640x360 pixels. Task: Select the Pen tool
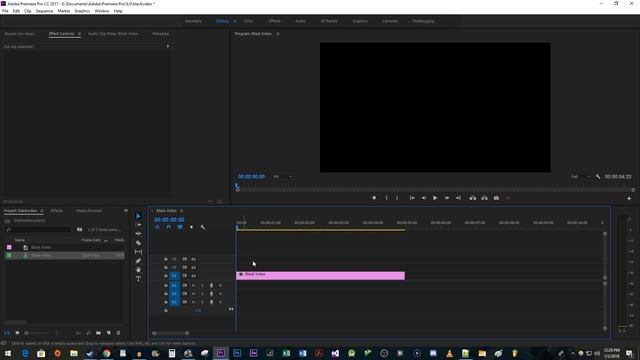coord(138,261)
